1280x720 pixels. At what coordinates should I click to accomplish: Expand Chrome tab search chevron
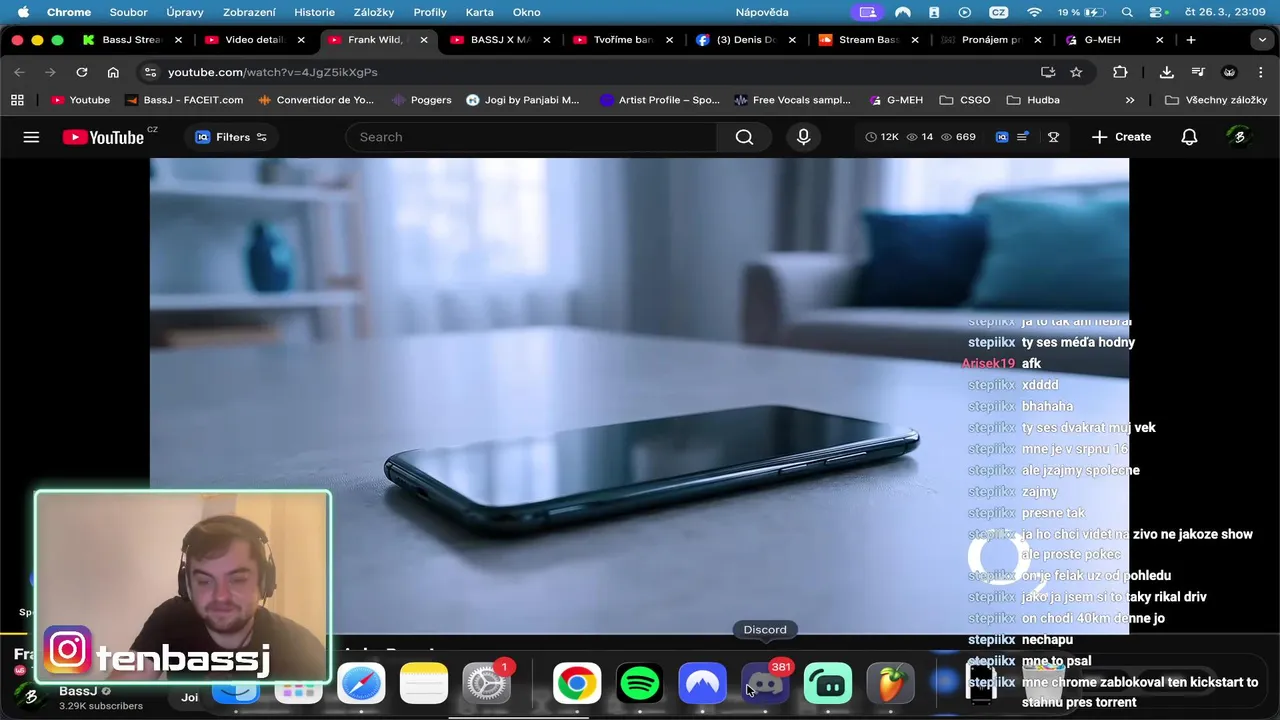(x=1261, y=40)
